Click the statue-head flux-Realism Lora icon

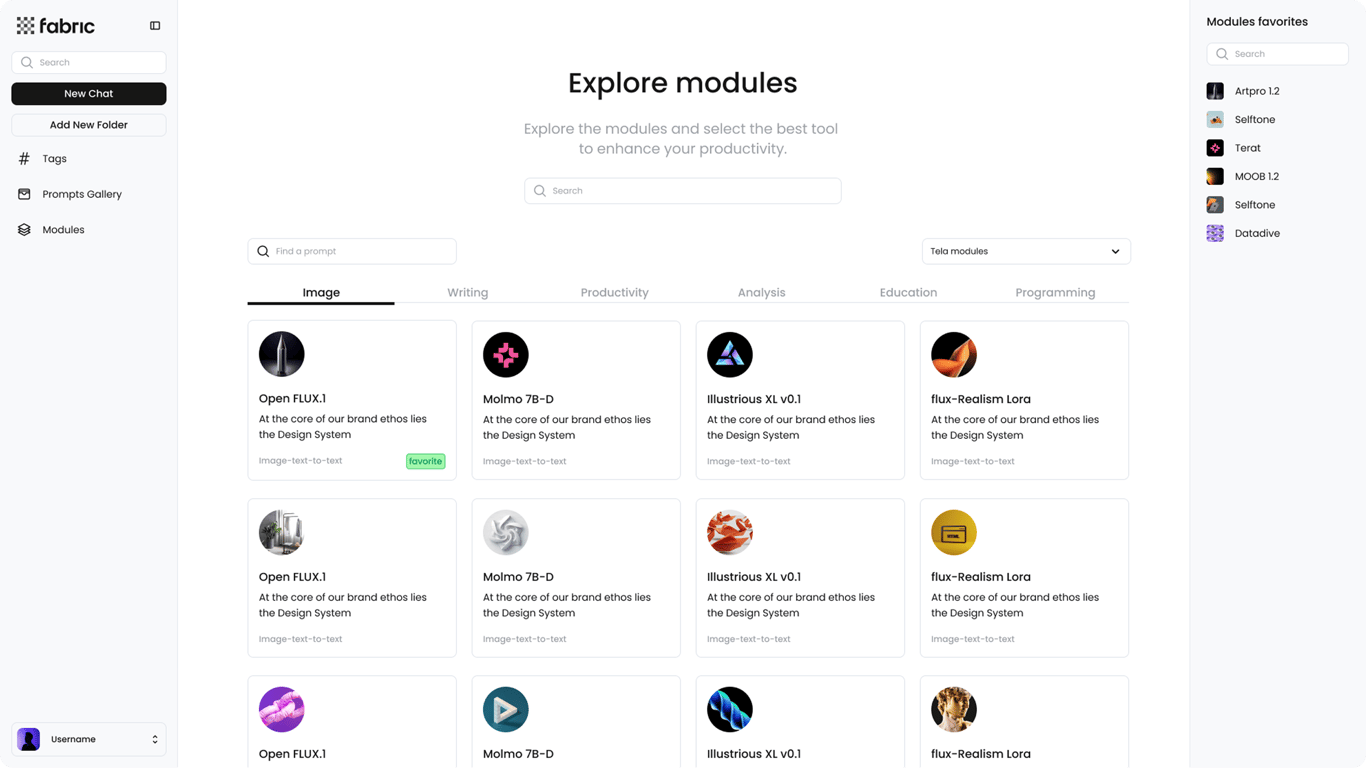click(954, 710)
